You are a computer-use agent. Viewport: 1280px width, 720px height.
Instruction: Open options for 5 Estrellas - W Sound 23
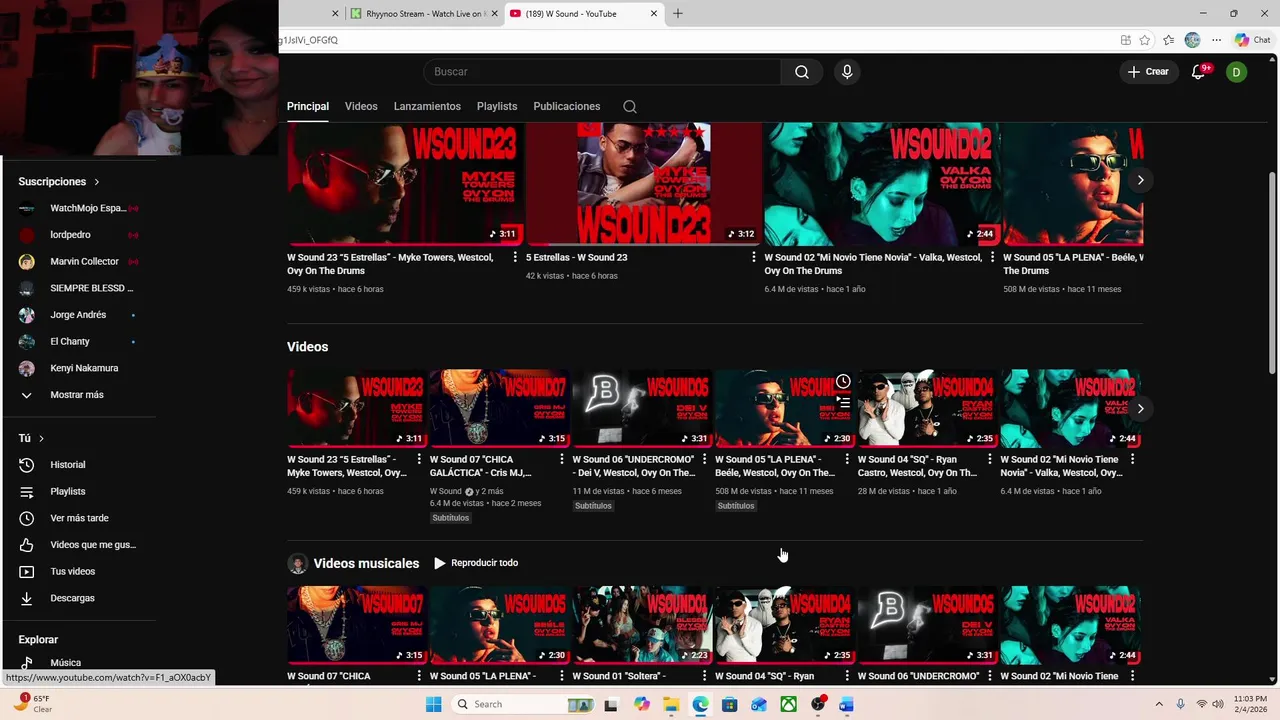(754, 258)
